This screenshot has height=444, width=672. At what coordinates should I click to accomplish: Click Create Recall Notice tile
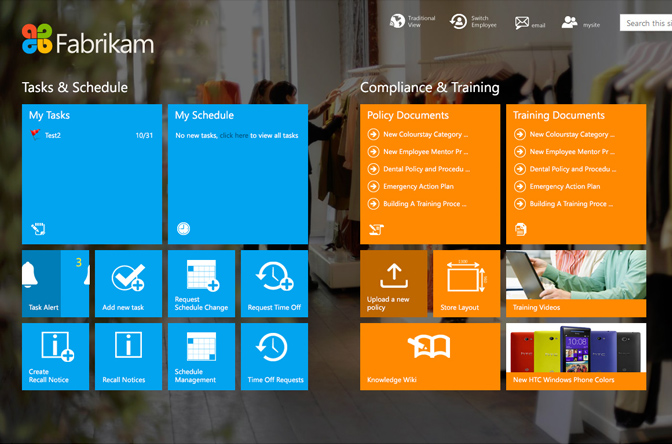[x=55, y=356]
